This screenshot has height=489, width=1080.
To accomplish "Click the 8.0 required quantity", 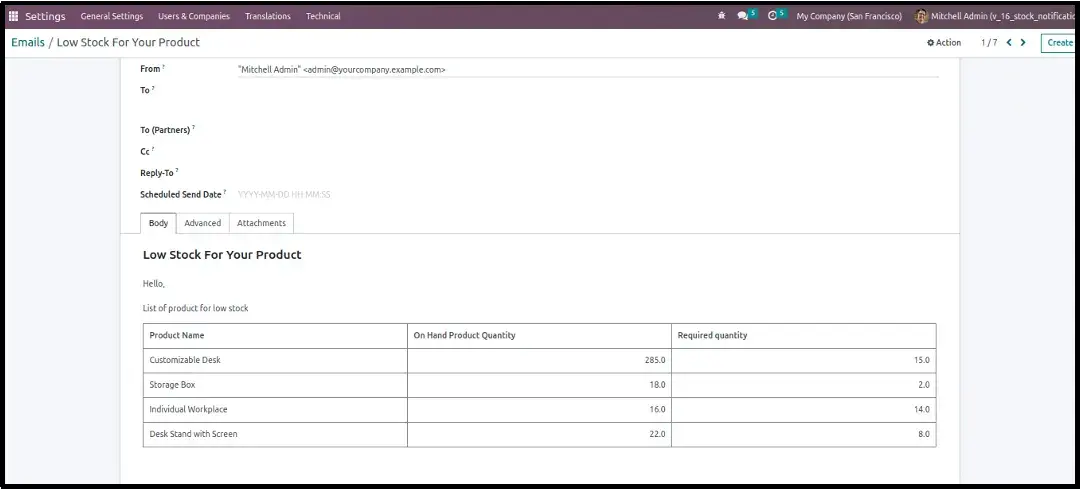I will point(924,435).
